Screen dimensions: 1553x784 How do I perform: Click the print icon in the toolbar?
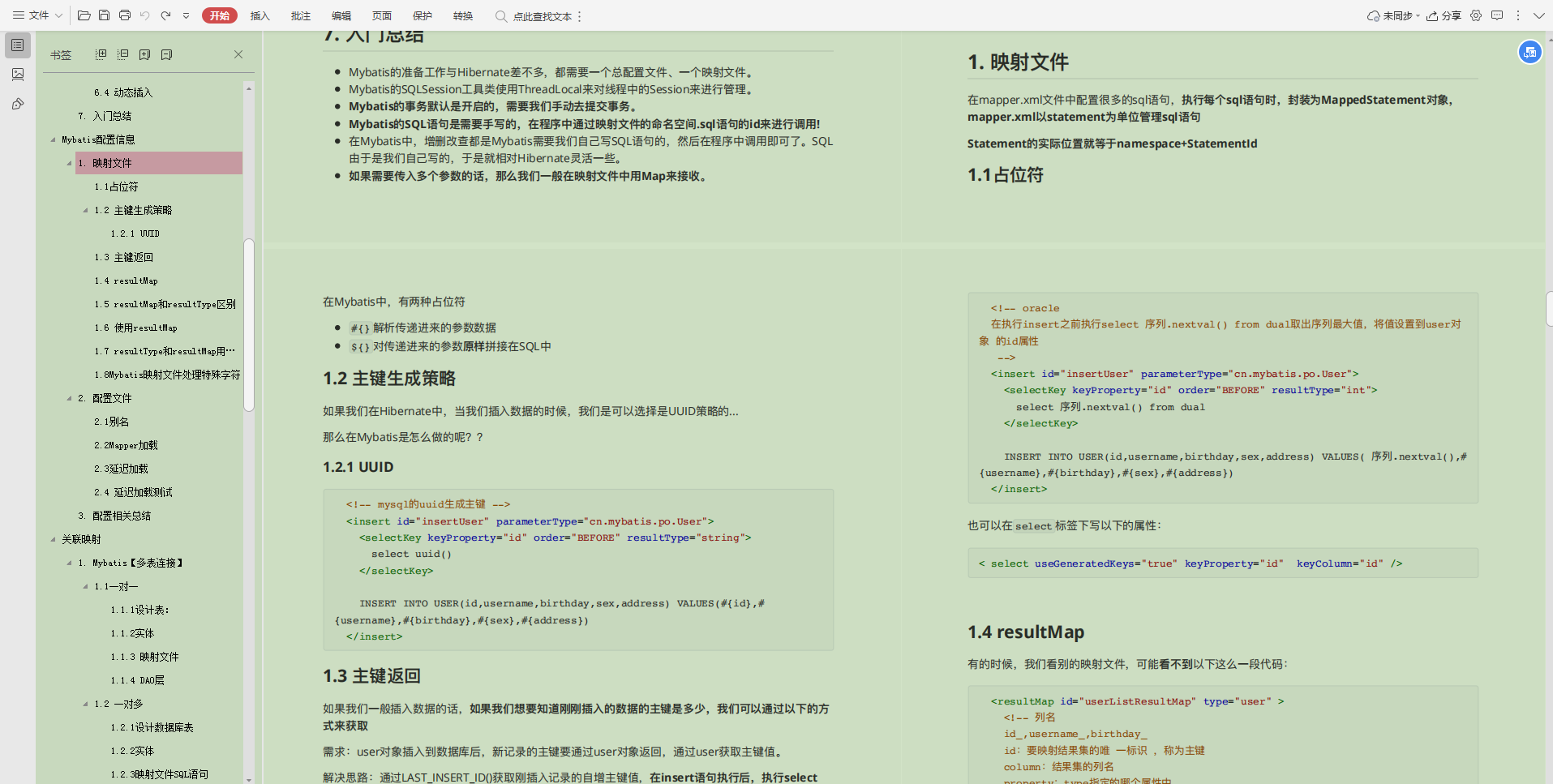pyautogui.click(x=124, y=15)
